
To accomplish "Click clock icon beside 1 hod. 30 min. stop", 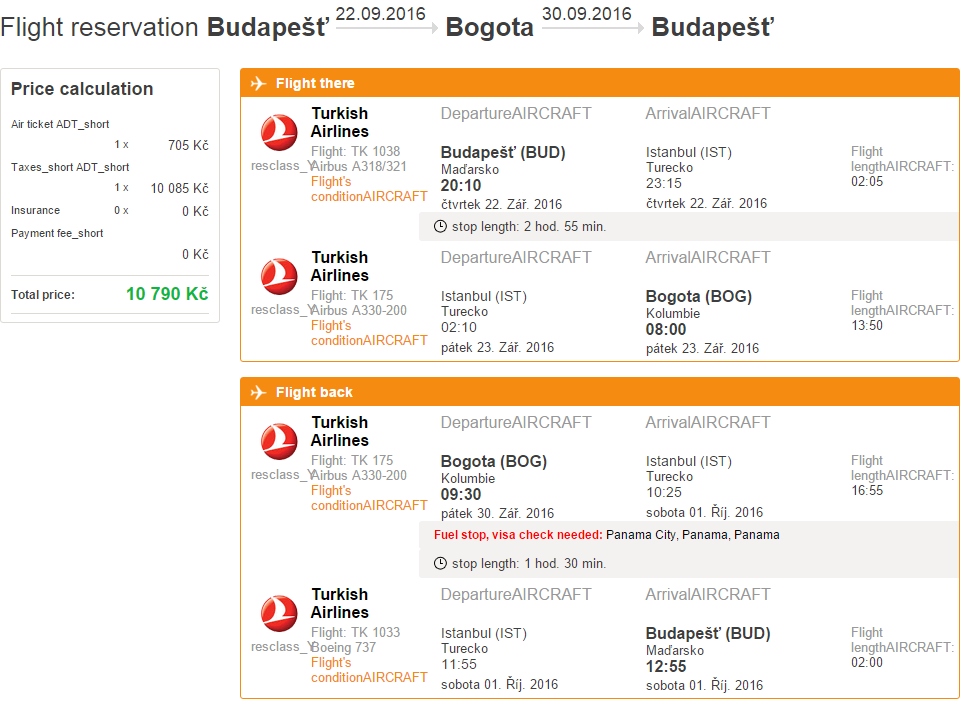I will click(440, 563).
